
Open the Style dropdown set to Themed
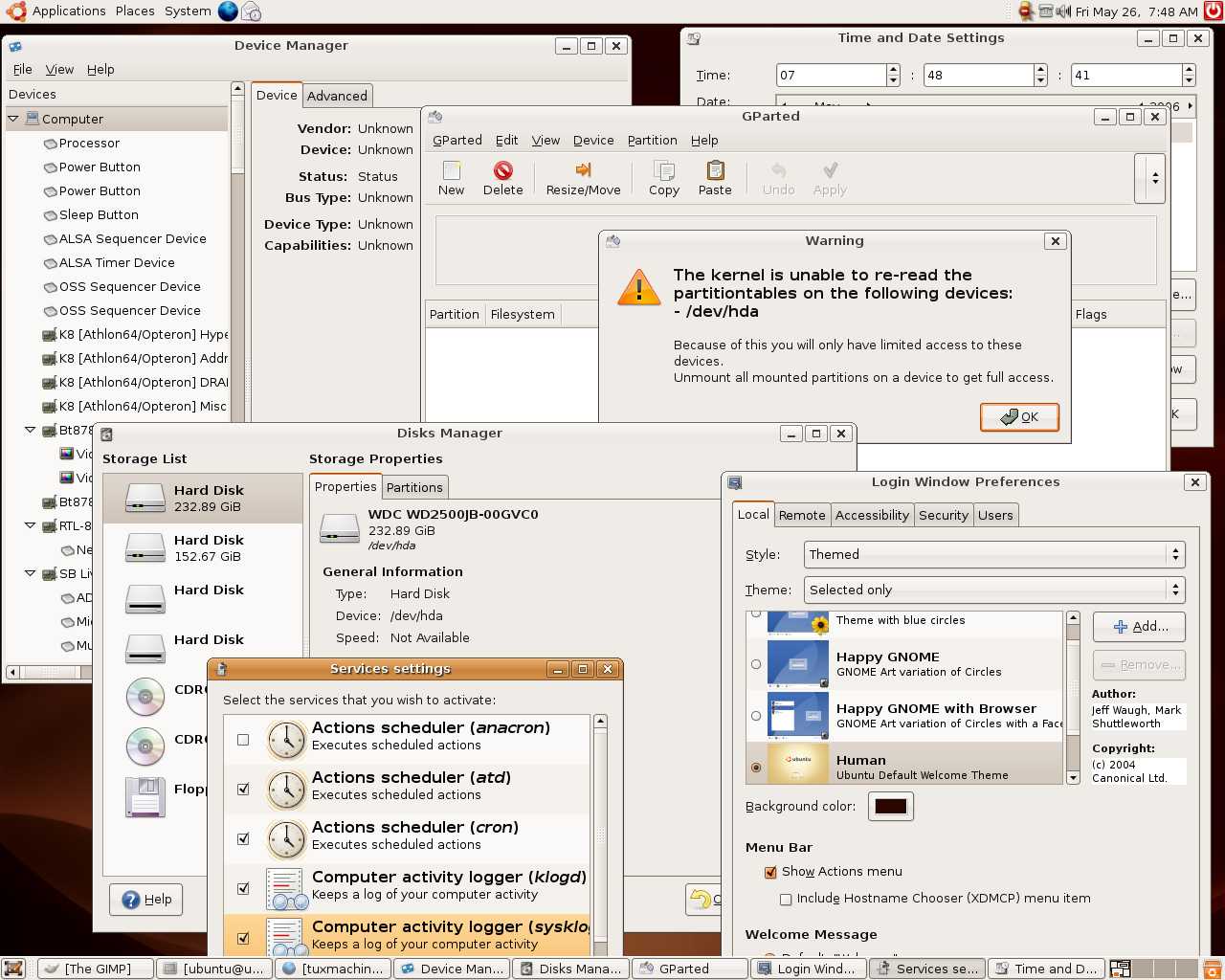994,554
